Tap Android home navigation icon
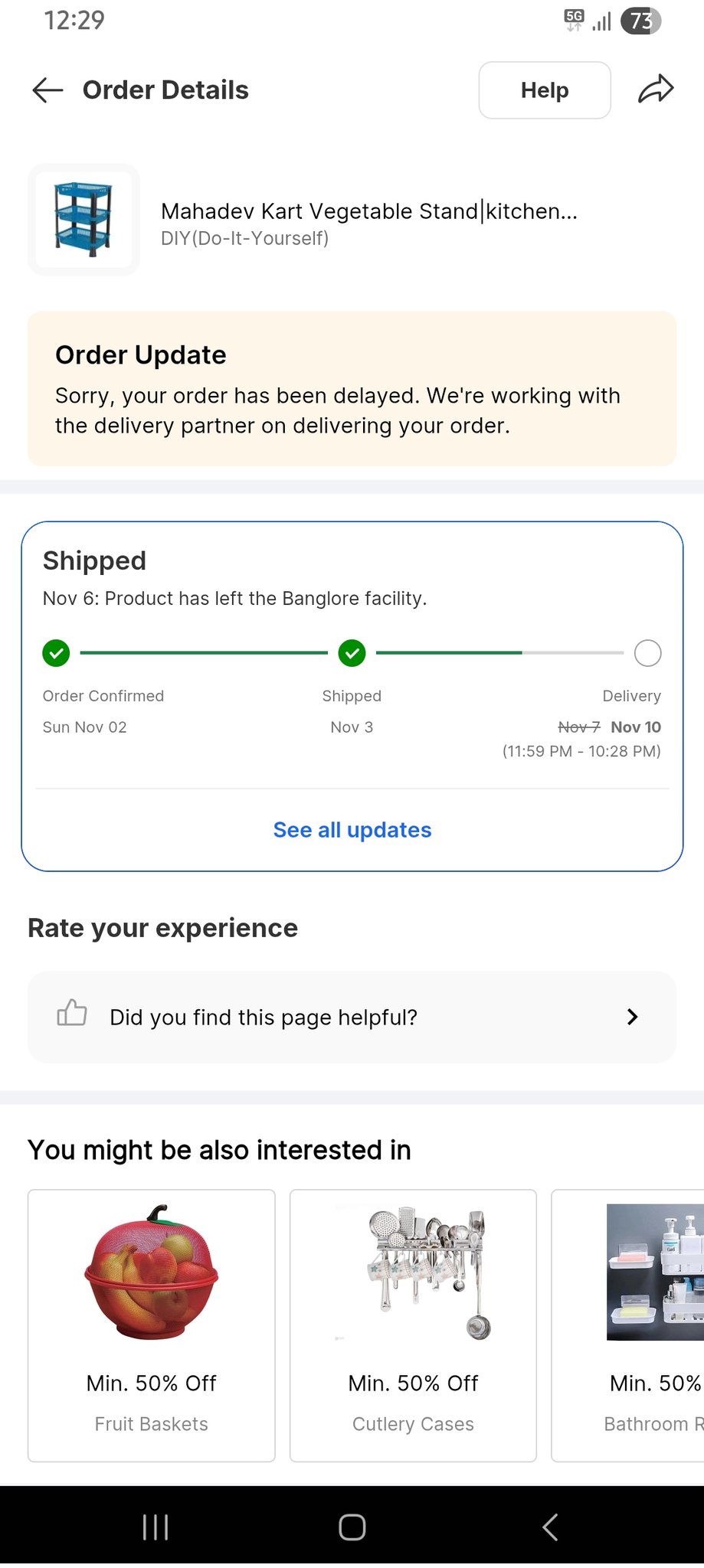Image resolution: width=704 pixels, height=1568 pixels. tap(352, 1527)
